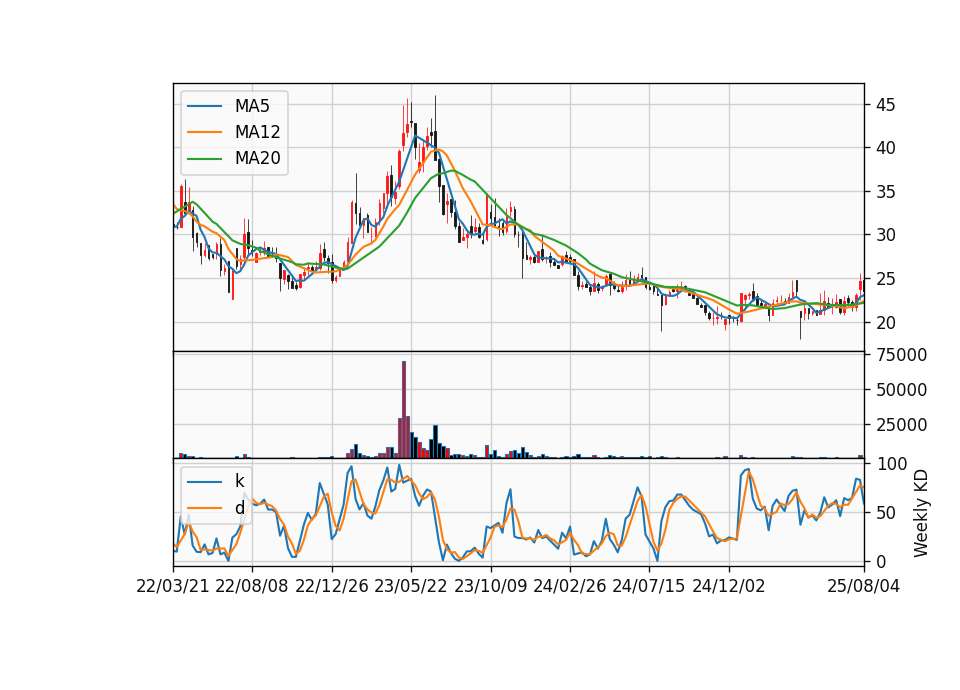Click the 24/07/15 date tick label
This screenshot has width=960, height=690.
(x=649, y=586)
